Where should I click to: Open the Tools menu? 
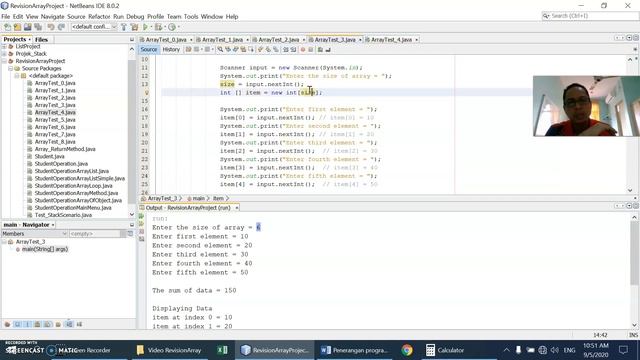pyautogui.click(x=191, y=17)
